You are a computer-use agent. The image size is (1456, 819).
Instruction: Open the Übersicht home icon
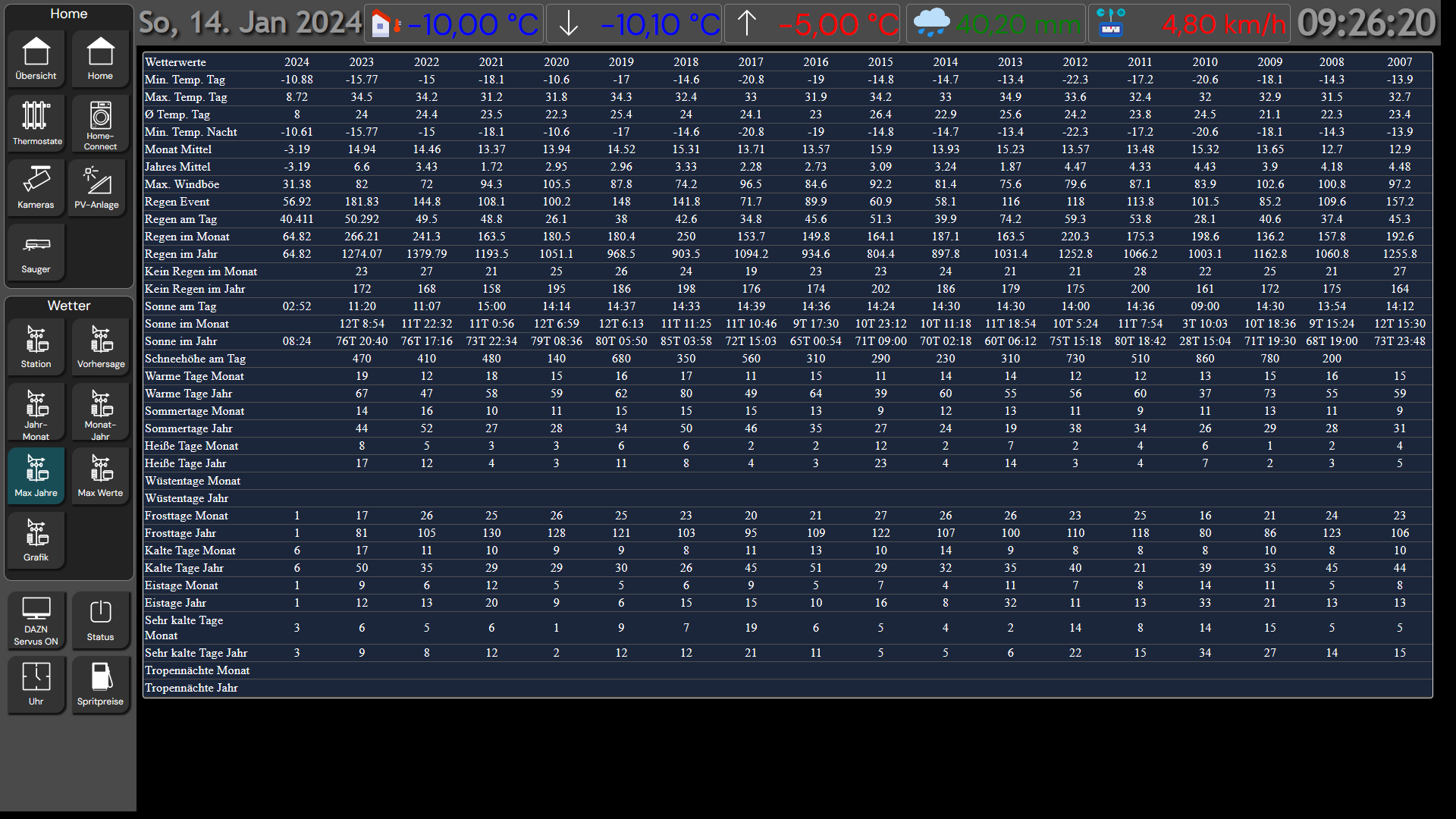36,58
